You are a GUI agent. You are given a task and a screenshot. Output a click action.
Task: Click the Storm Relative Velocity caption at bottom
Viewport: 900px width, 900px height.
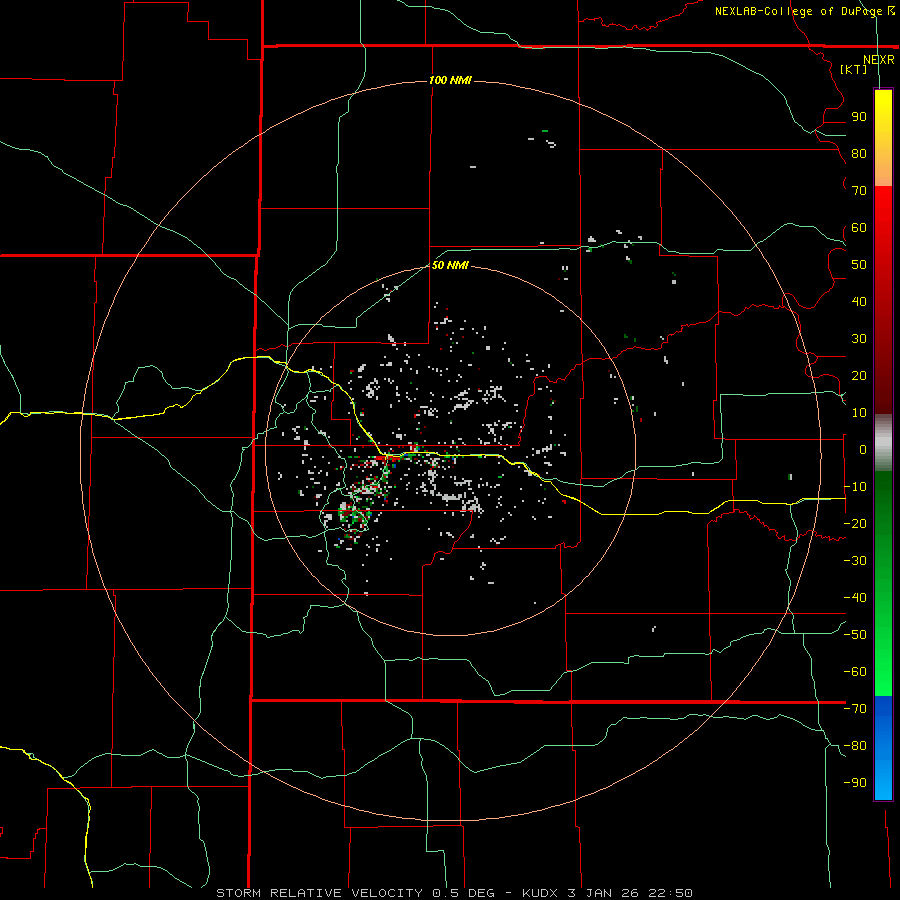454,893
